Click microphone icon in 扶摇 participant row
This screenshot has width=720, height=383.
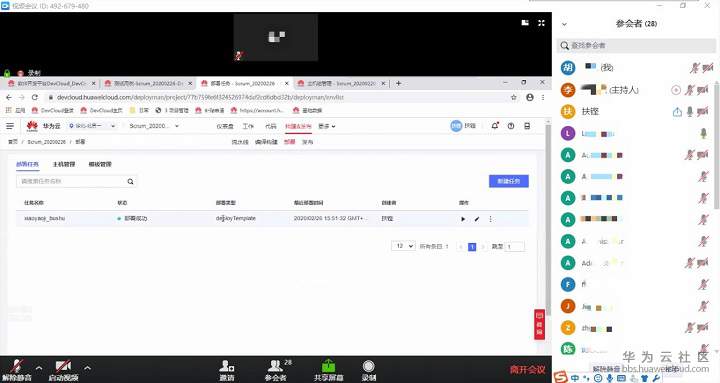coord(690,112)
